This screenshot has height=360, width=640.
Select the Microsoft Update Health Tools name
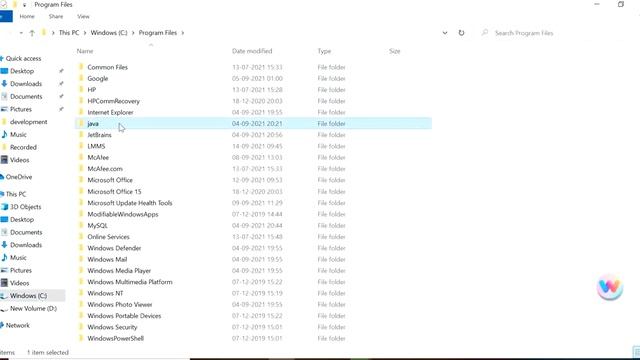pos(130,203)
